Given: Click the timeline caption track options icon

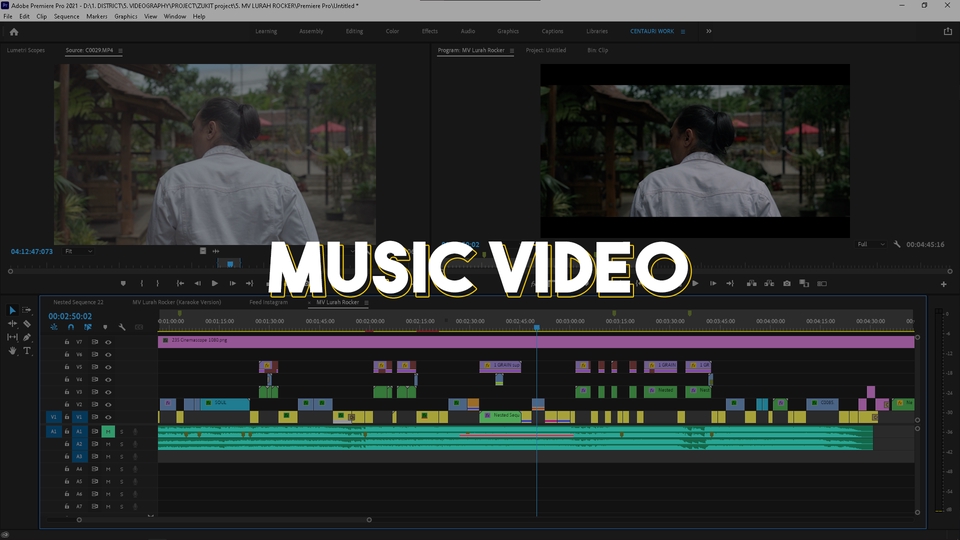Looking at the screenshot, I should tap(139, 328).
